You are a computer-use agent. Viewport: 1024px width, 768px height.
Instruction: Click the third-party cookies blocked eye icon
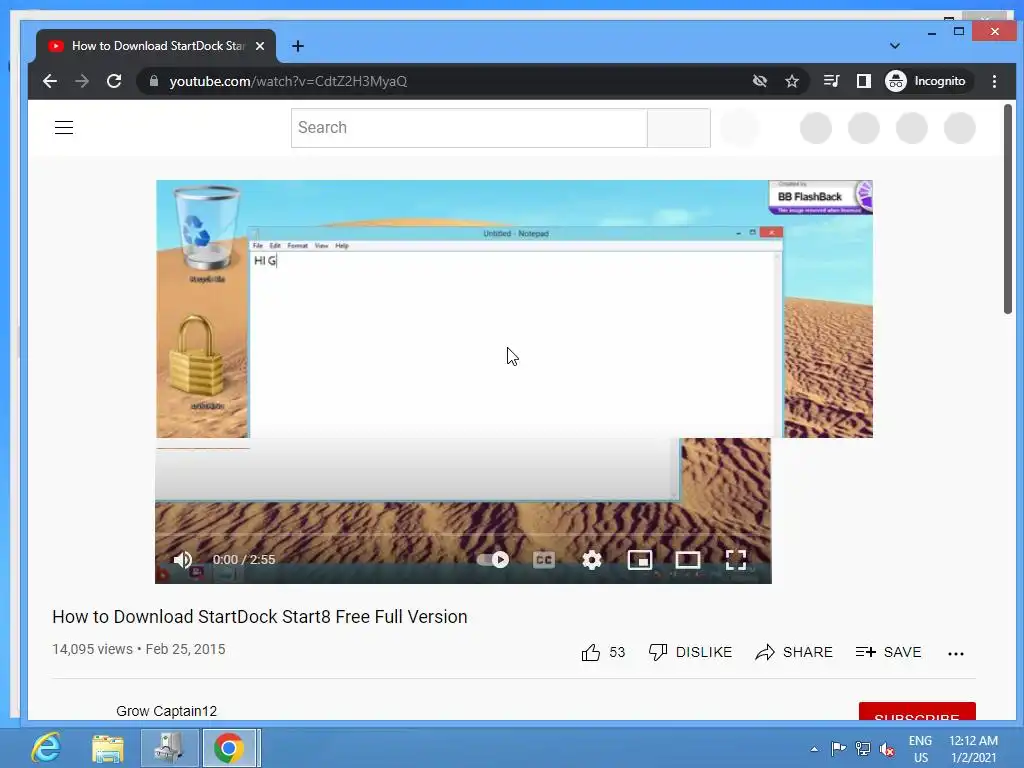(760, 81)
